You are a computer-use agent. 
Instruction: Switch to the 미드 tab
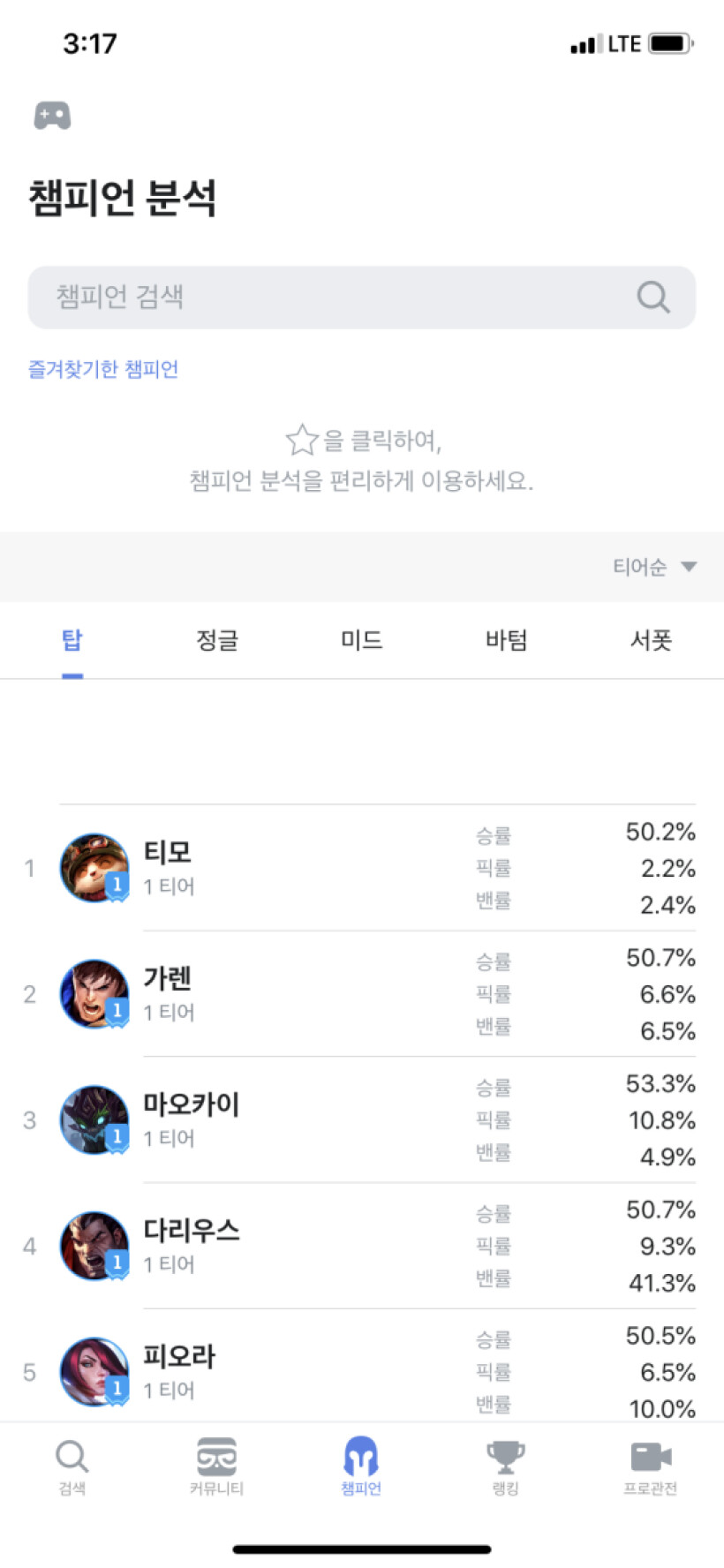[362, 639]
